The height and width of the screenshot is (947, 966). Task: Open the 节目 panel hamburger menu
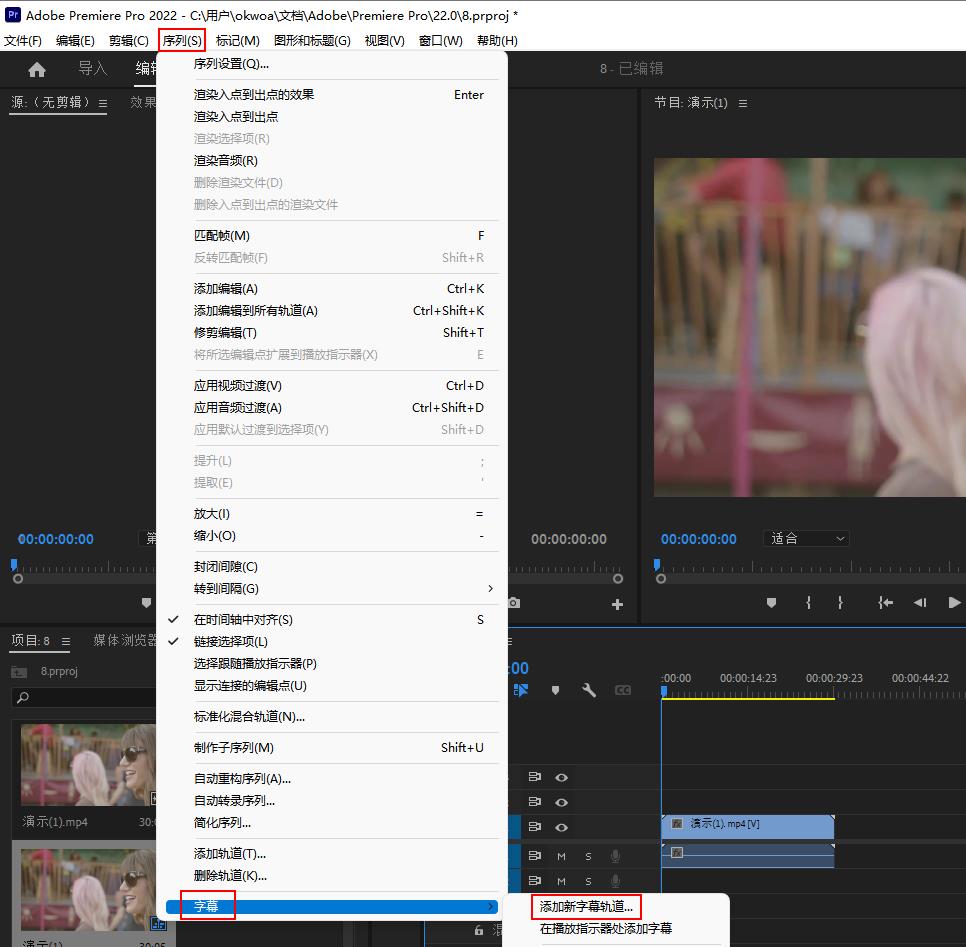pyautogui.click(x=742, y=103)
